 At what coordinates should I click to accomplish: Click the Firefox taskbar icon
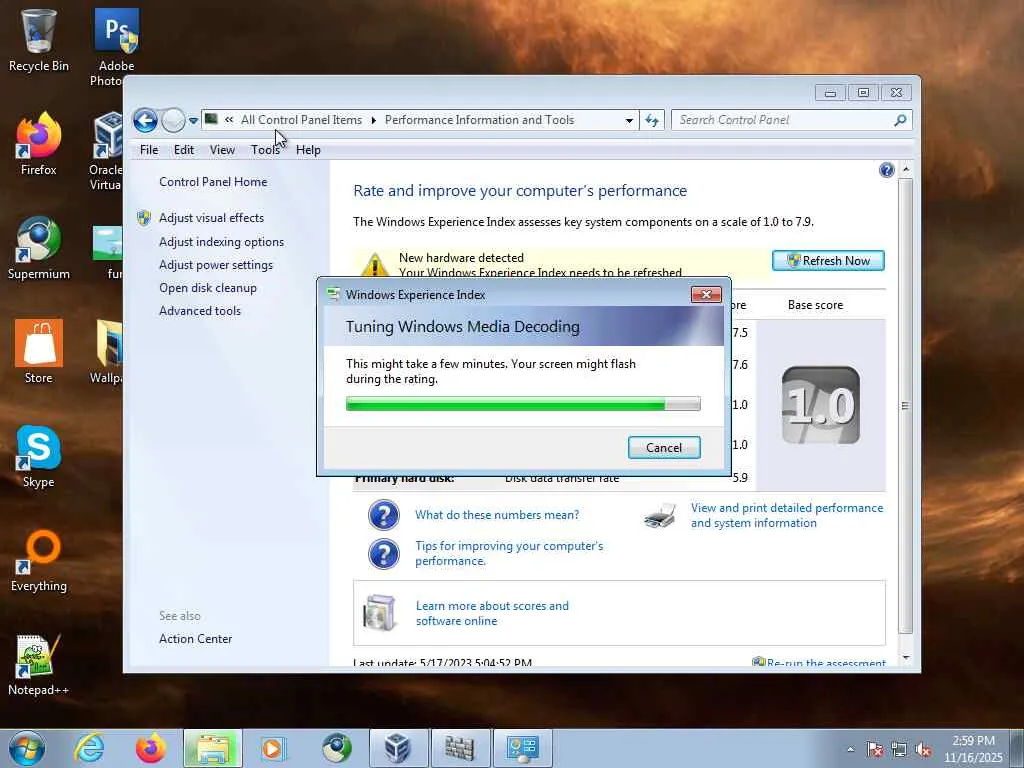click(x=151, y=748)
